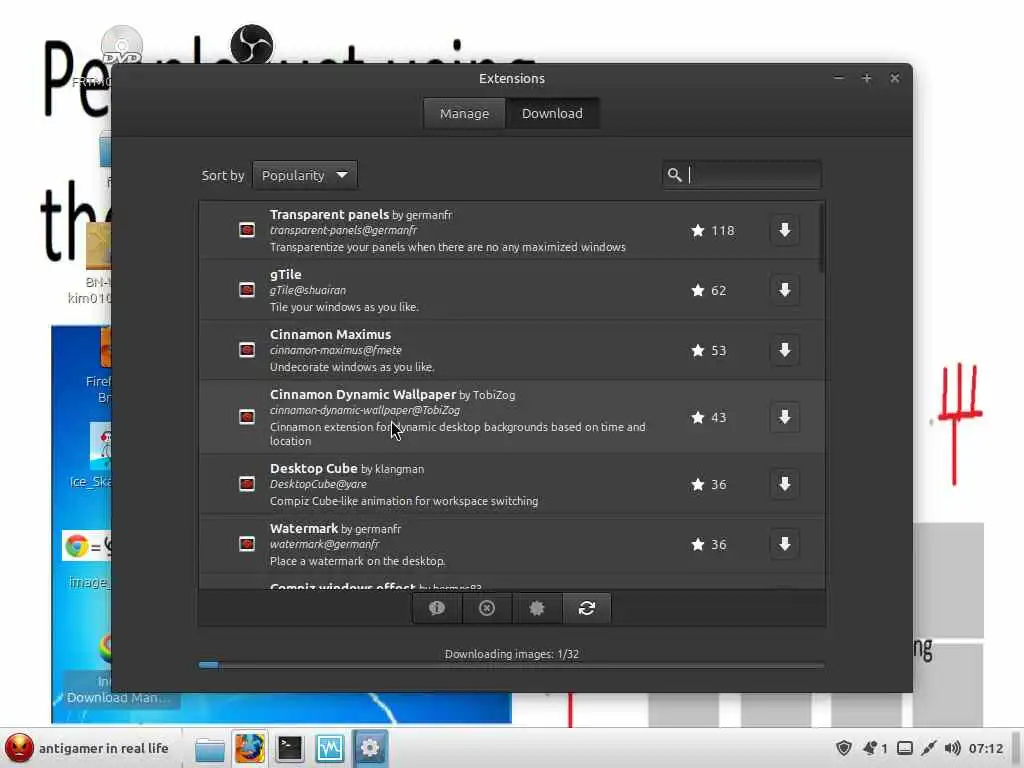Click the uninstall circle-x button

pyautogui.click(x=487, y=608)
